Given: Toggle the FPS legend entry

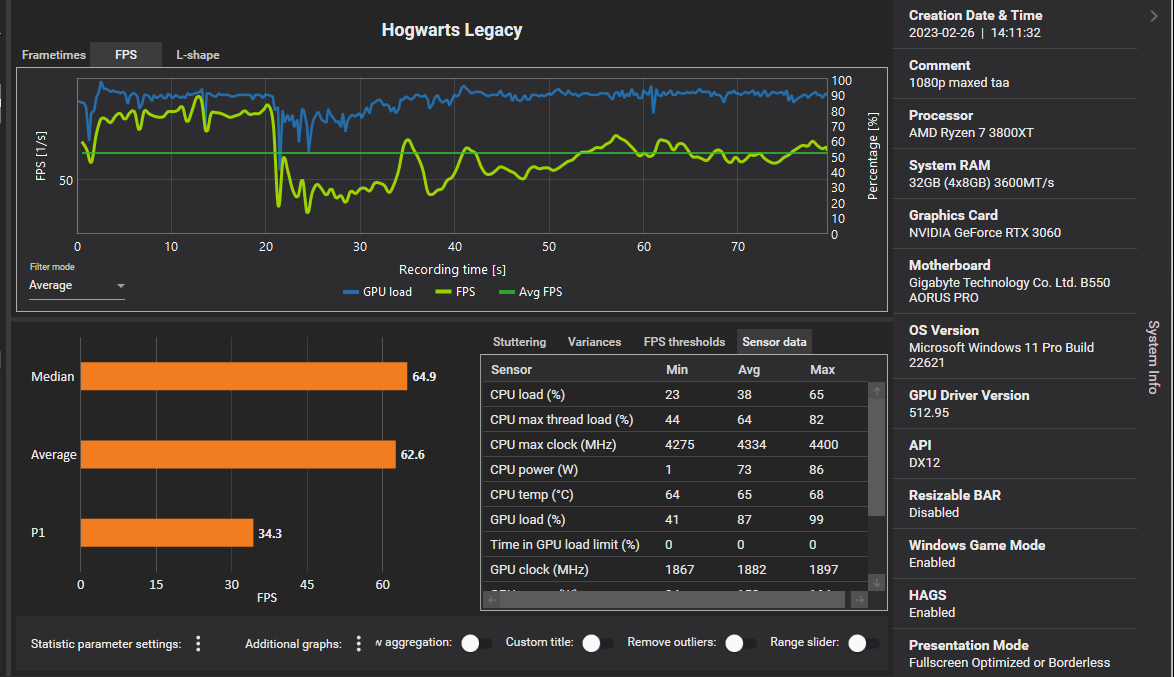Looking at the screenshot, I should pyautogui.click(x=455, y=292).
